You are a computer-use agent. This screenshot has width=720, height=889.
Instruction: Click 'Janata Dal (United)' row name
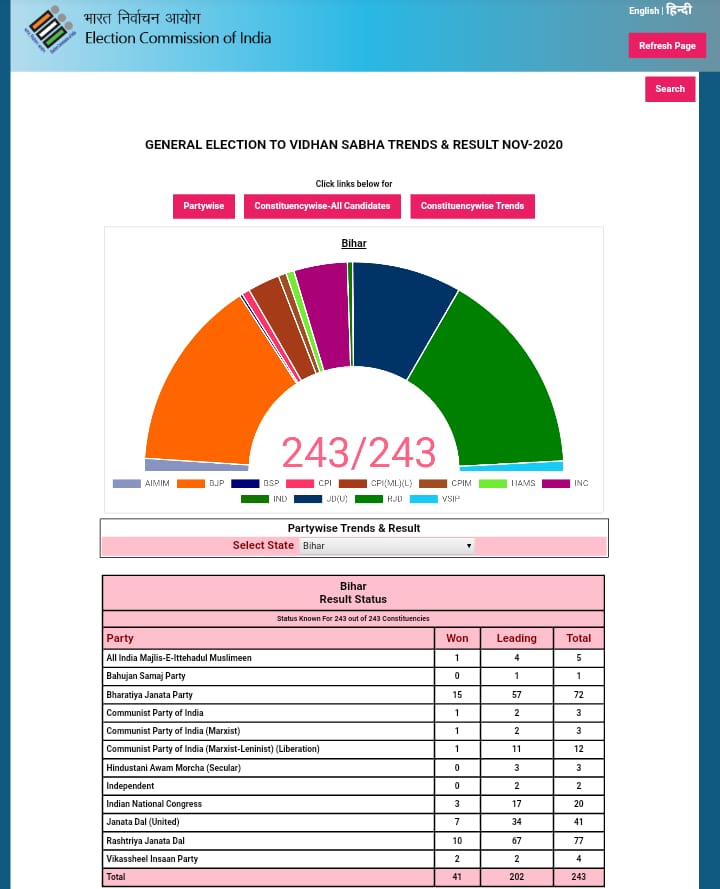tap(142, 822)
